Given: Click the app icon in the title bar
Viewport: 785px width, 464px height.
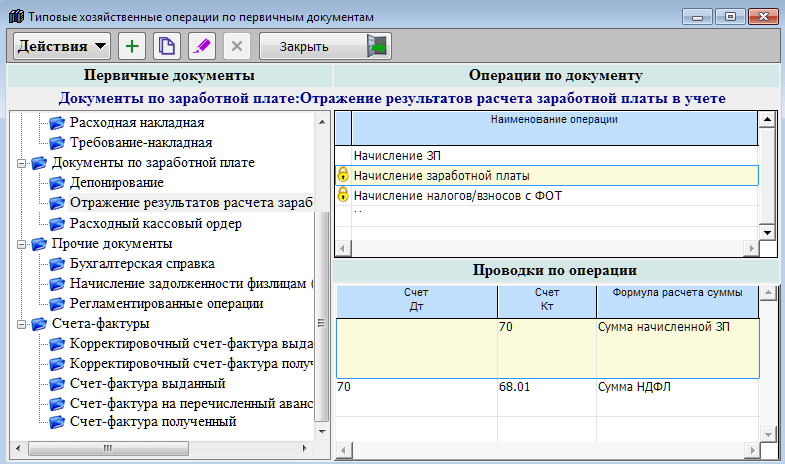Looking at the screenshot, I should click(16, 17).
